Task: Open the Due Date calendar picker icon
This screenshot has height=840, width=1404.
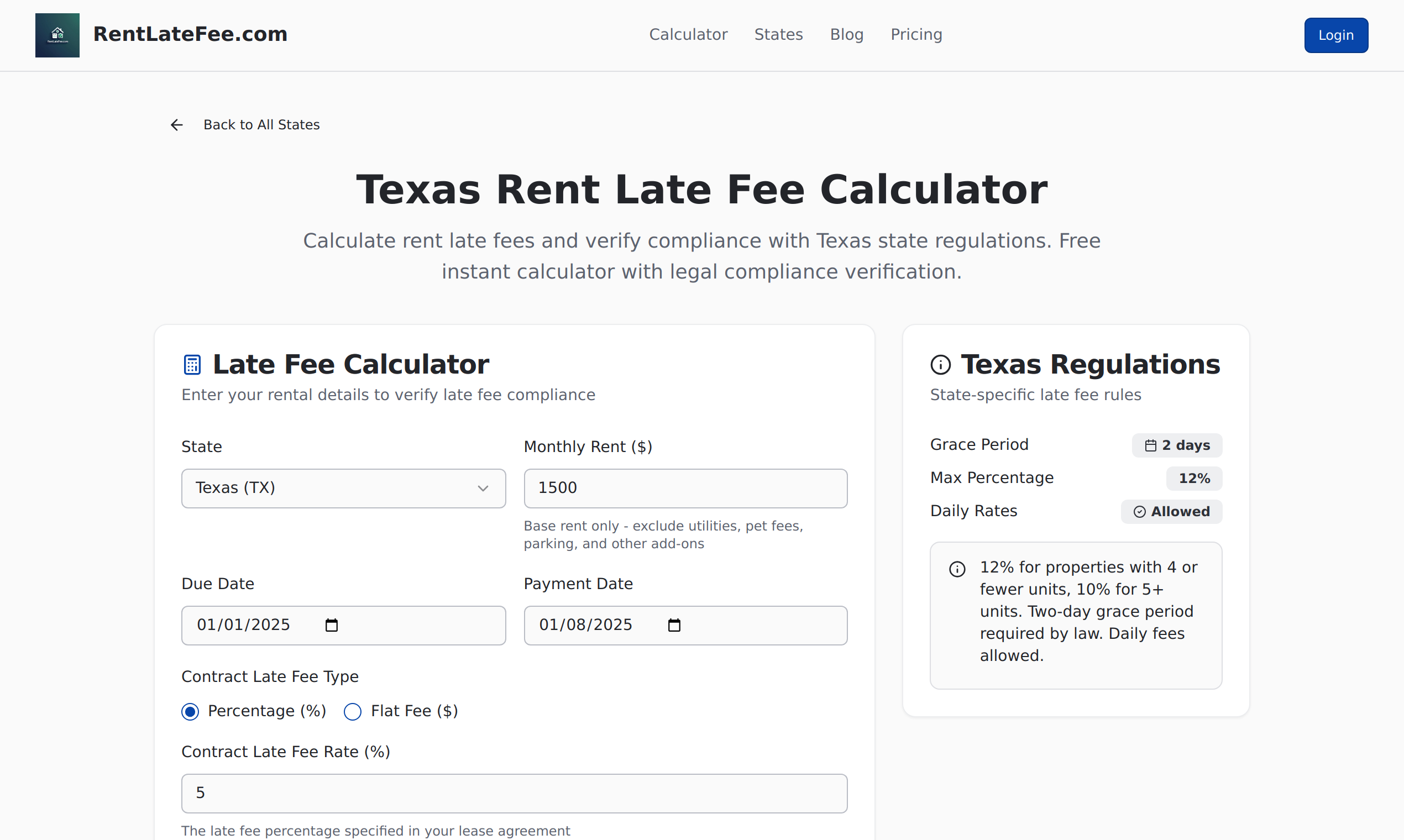Action: (331, 624)
